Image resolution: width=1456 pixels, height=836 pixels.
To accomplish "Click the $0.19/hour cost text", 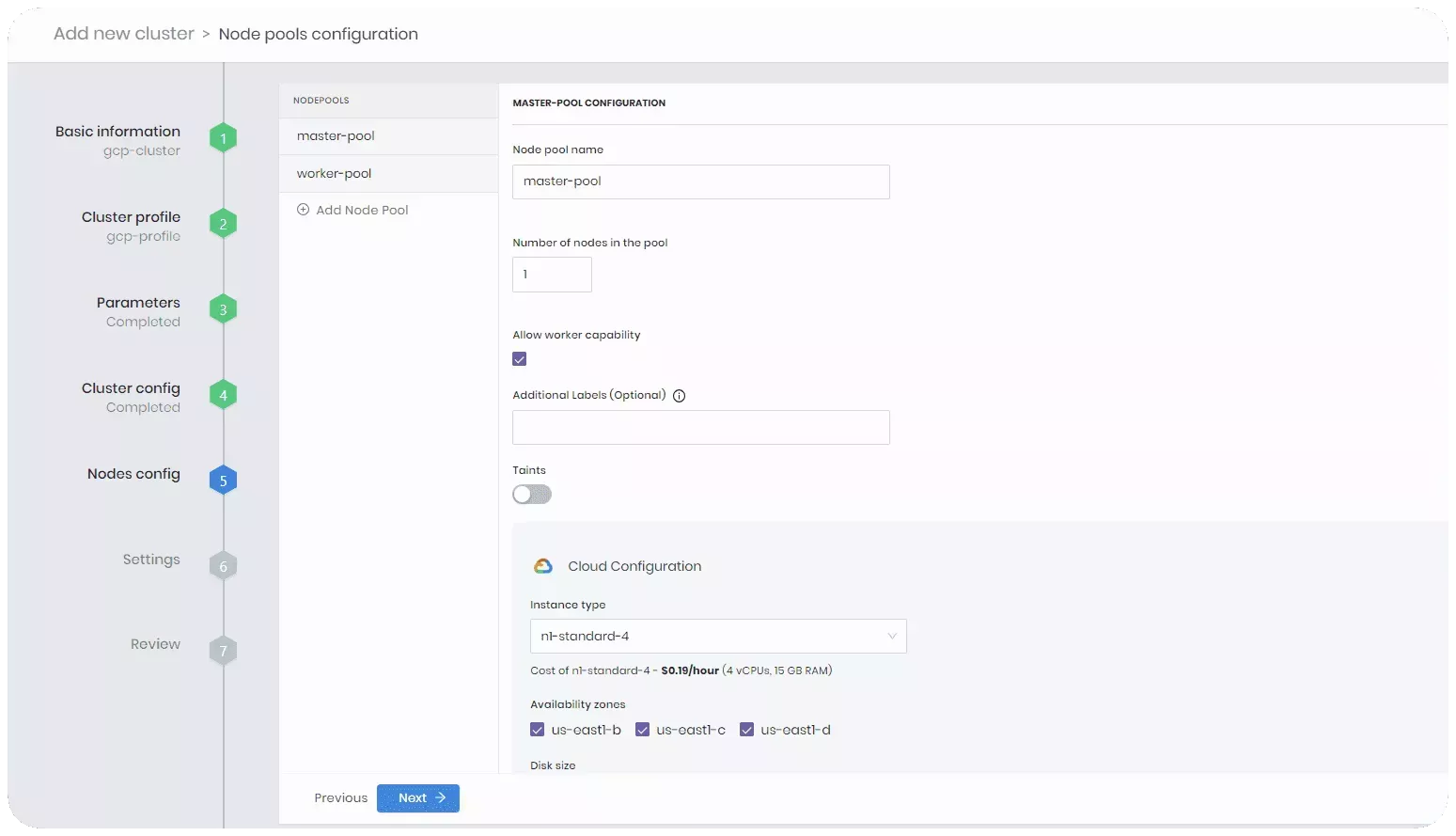I will pos(690,671).
